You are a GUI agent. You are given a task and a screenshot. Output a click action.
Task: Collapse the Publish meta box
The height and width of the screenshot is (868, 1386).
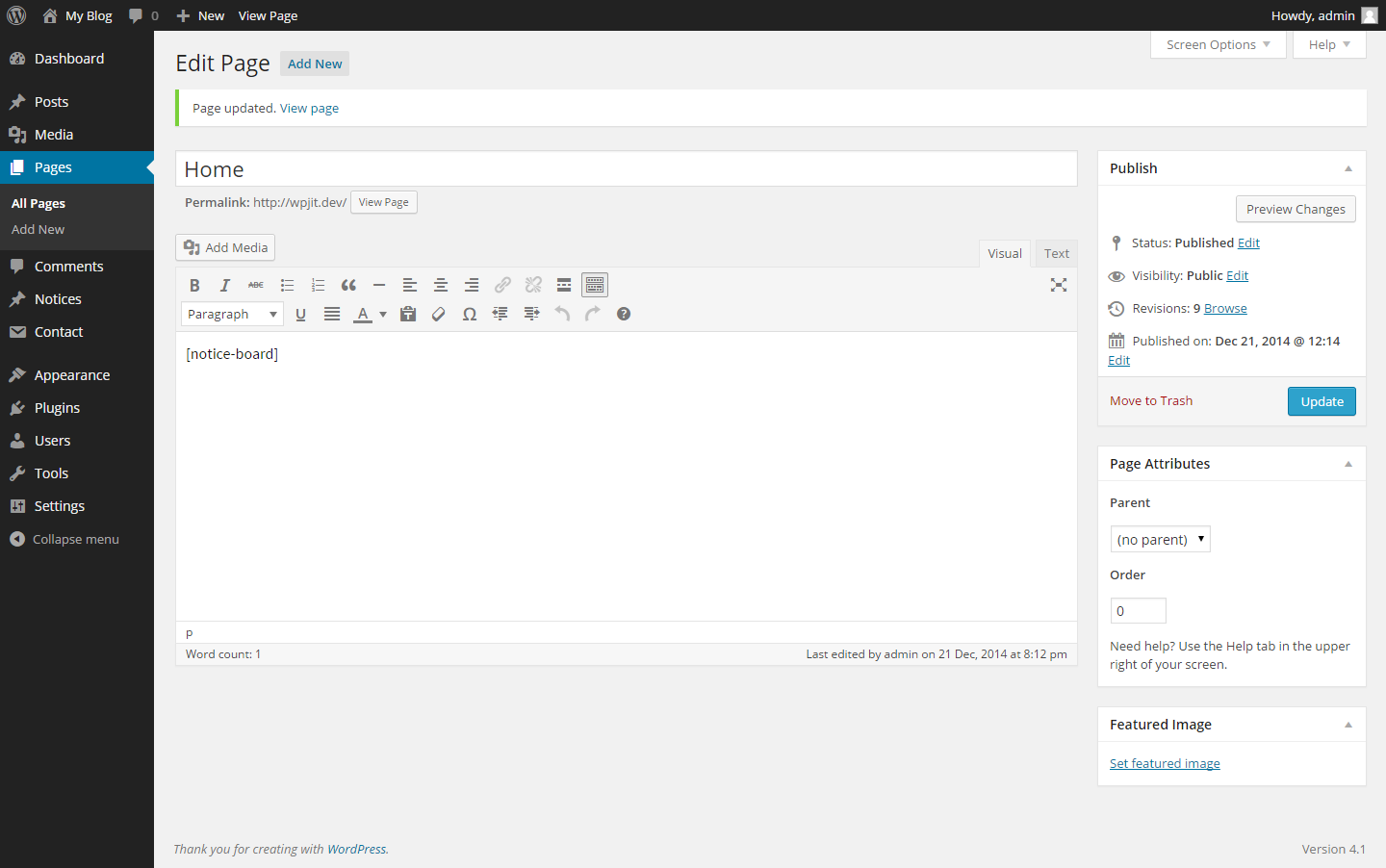pos(1348,168)
